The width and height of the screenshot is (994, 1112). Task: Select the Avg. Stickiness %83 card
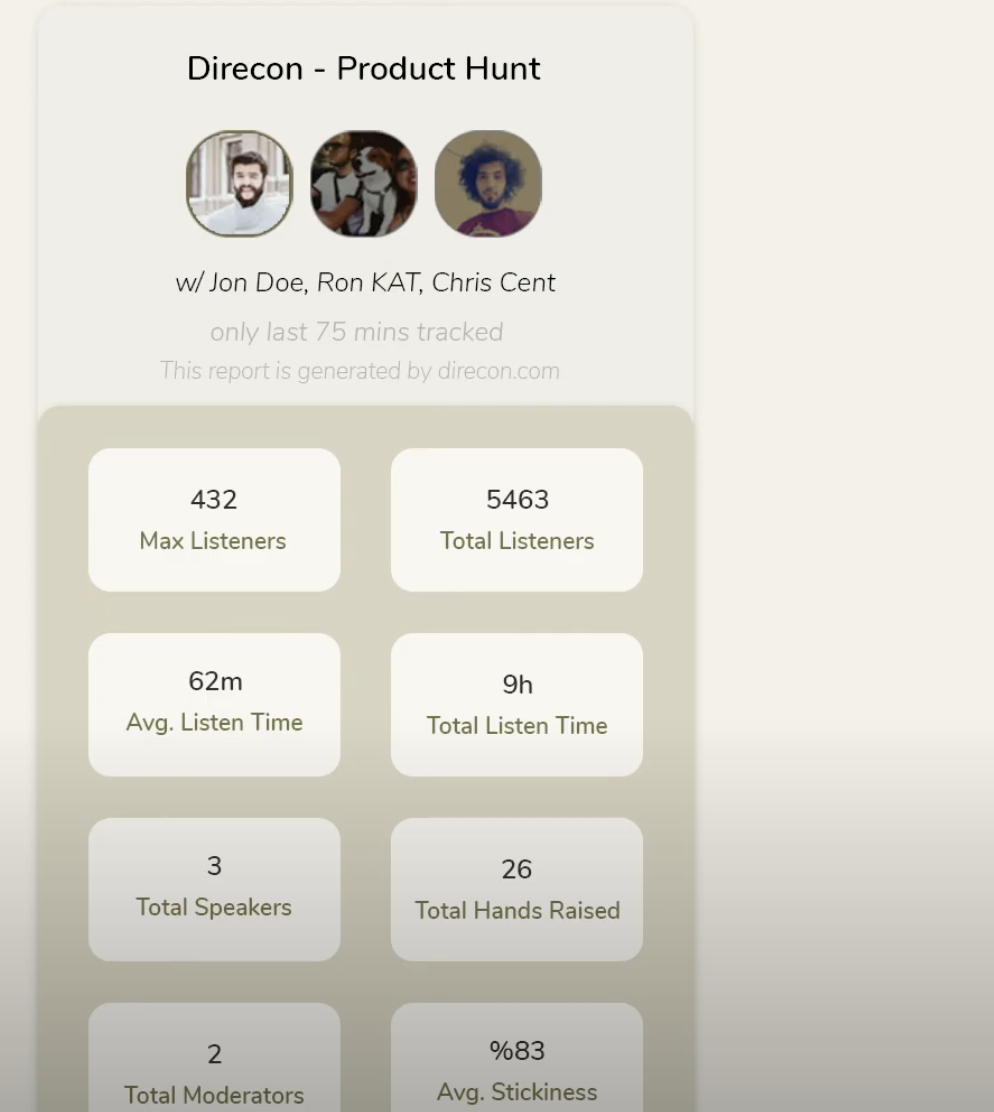tap(517, 1057)
